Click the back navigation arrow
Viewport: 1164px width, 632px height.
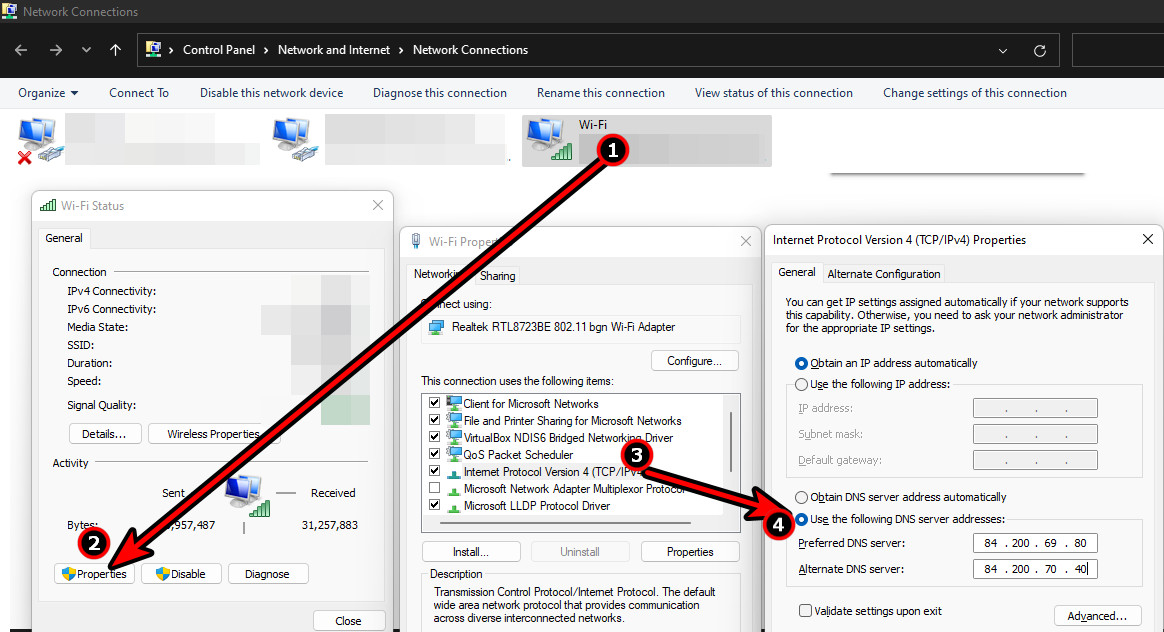point(21,49)
